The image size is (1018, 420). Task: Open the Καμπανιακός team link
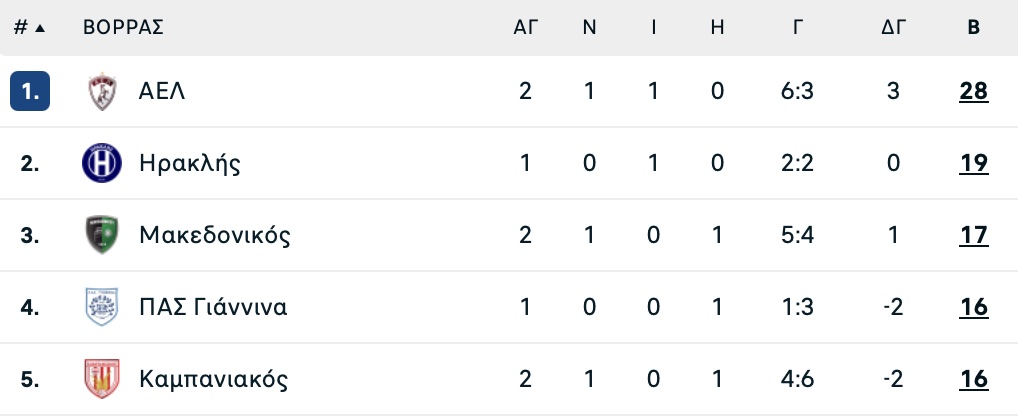pyautogui.click(x=213, y=379)
